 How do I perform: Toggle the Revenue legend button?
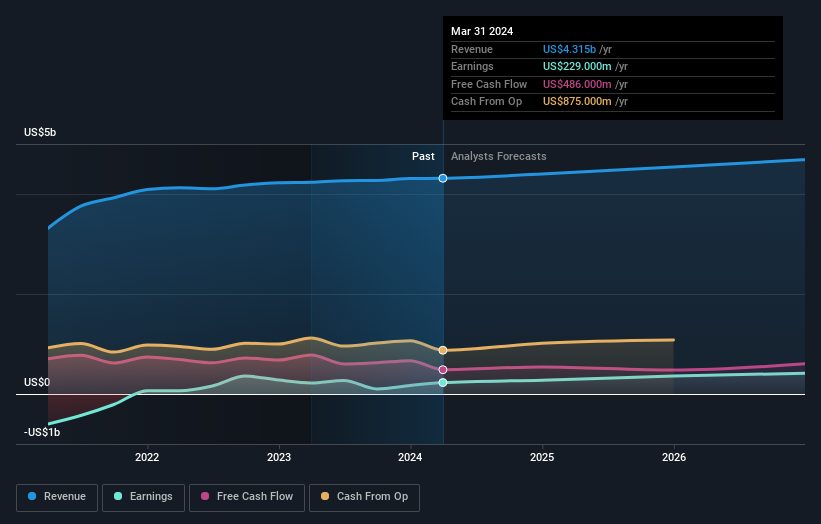pos(57,497)
